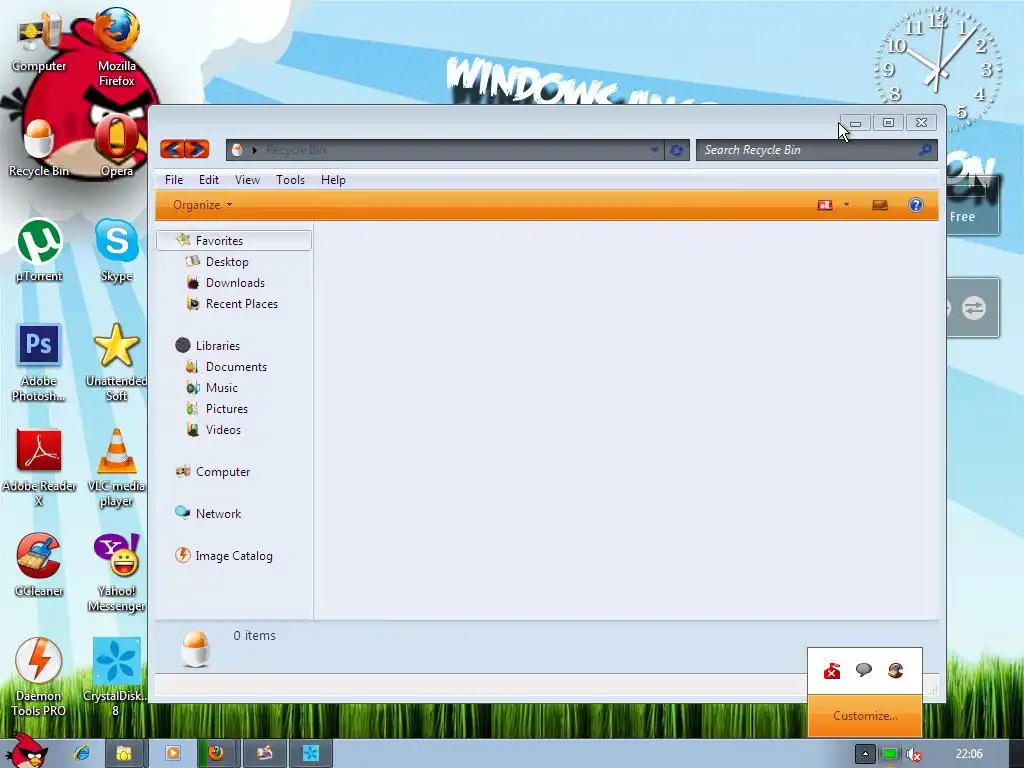Open the Music library

221,388
